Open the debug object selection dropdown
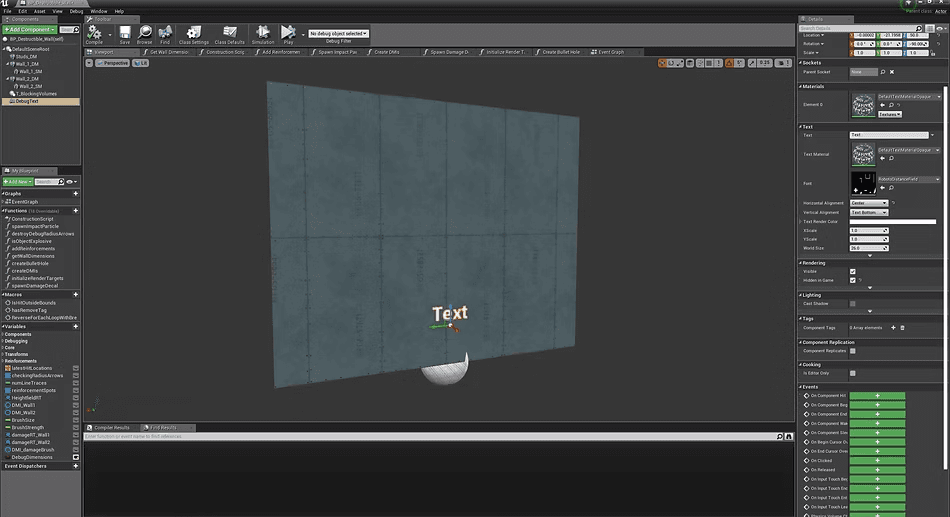This screenshot has height=517, width=950. pos(339,33)
